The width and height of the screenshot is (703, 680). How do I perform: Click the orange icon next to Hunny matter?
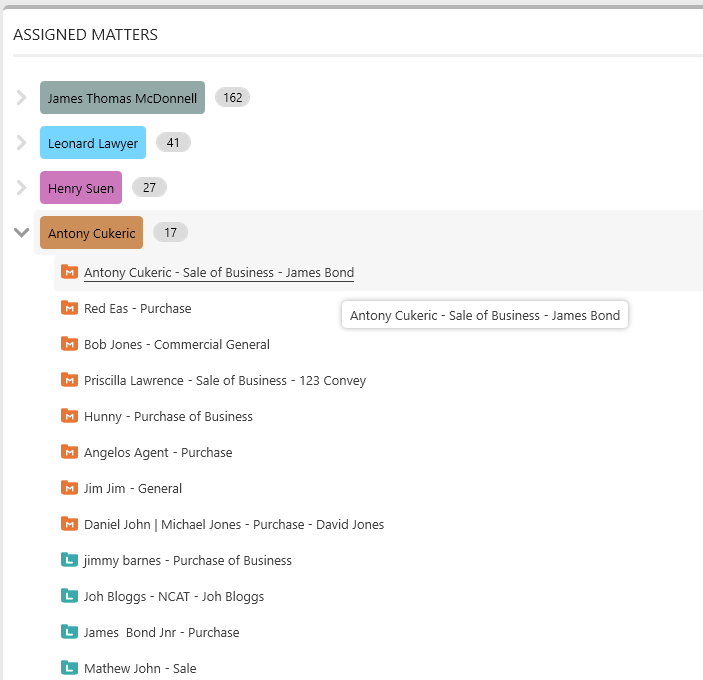coord(69,416)
